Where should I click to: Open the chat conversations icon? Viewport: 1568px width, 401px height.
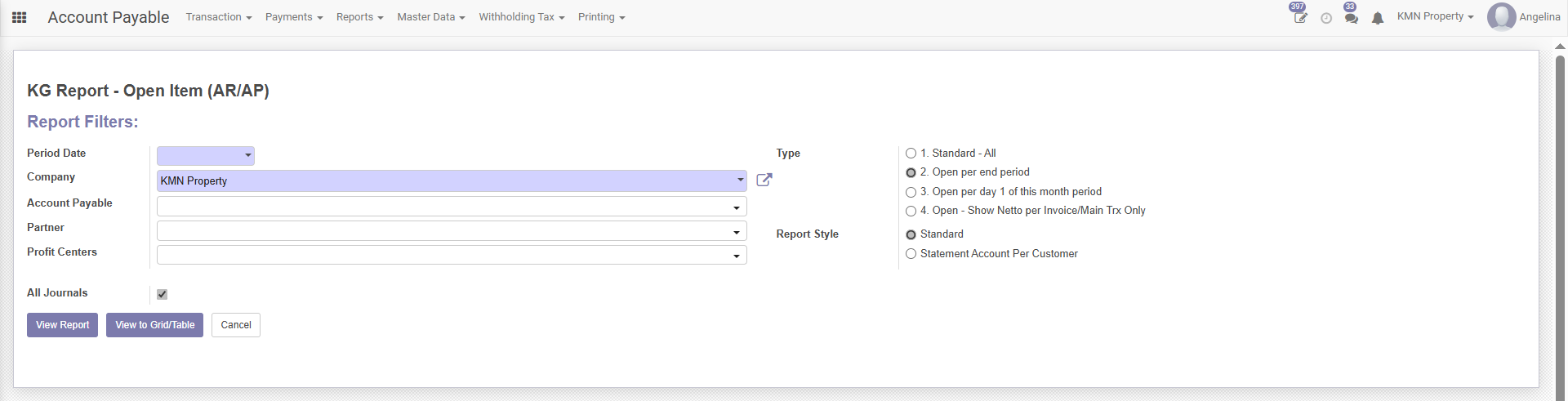[1352, 18]
